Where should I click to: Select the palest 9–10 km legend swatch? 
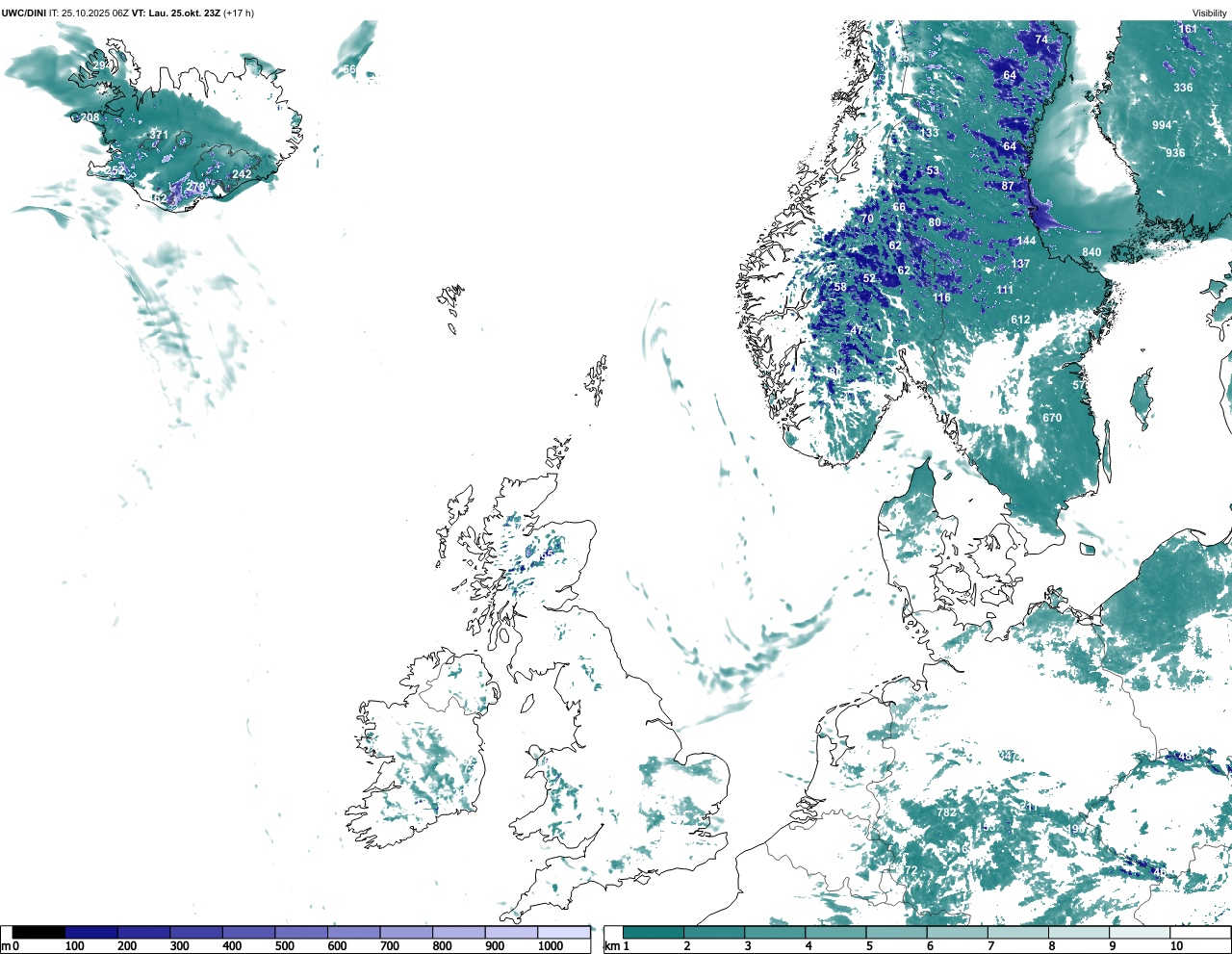tap(1141, 932)
